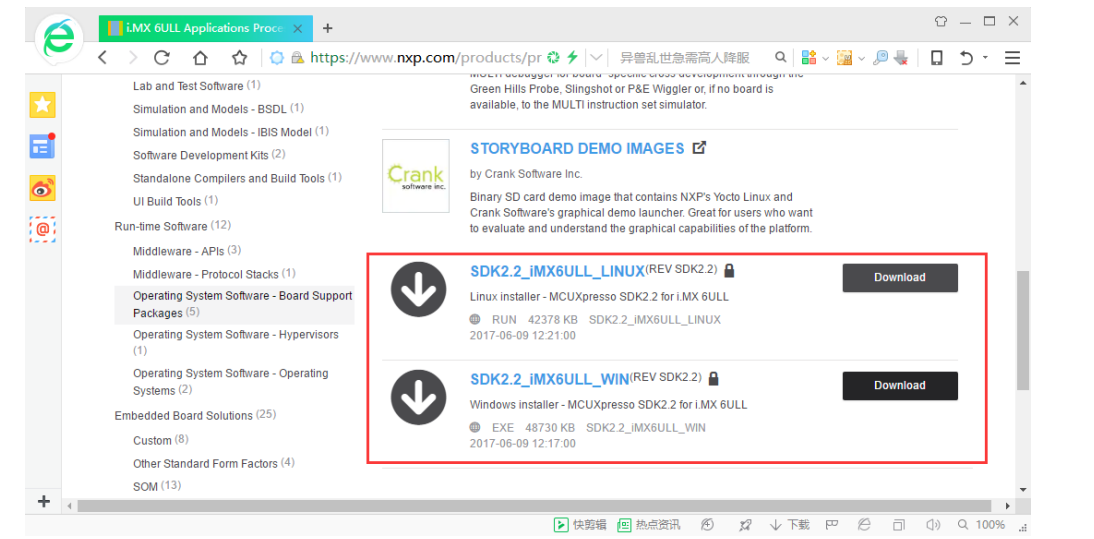Viewport: 1094px width, 539px height.
Task: Open the colorful extensions grid icon
Action: coord(809,57)
